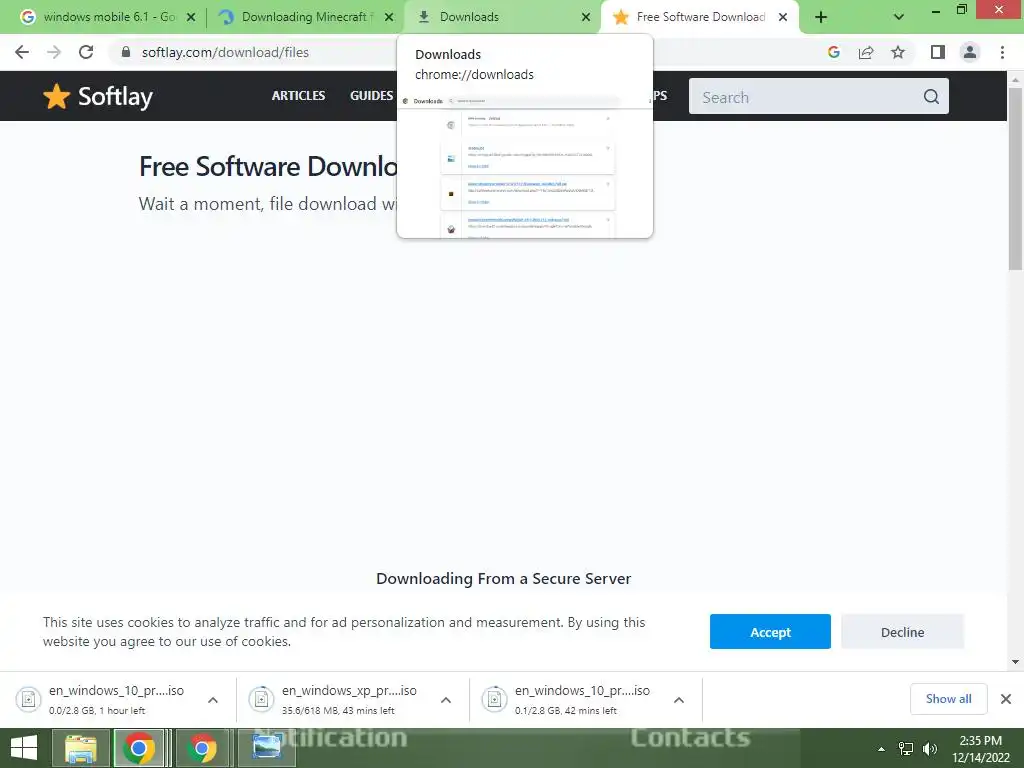
Task: Switch to the 'windows mobile 6.1' tab
Action: (108, 17)
